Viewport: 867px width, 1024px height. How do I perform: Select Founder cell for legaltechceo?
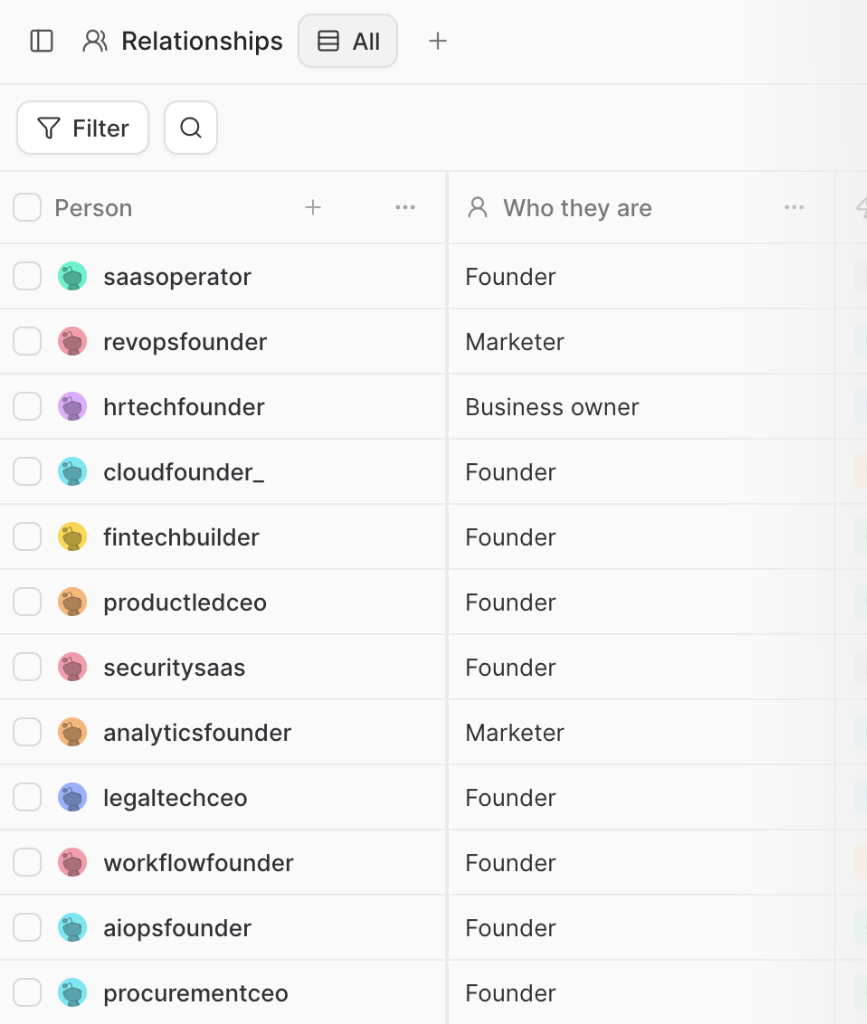tap(641, 797)
